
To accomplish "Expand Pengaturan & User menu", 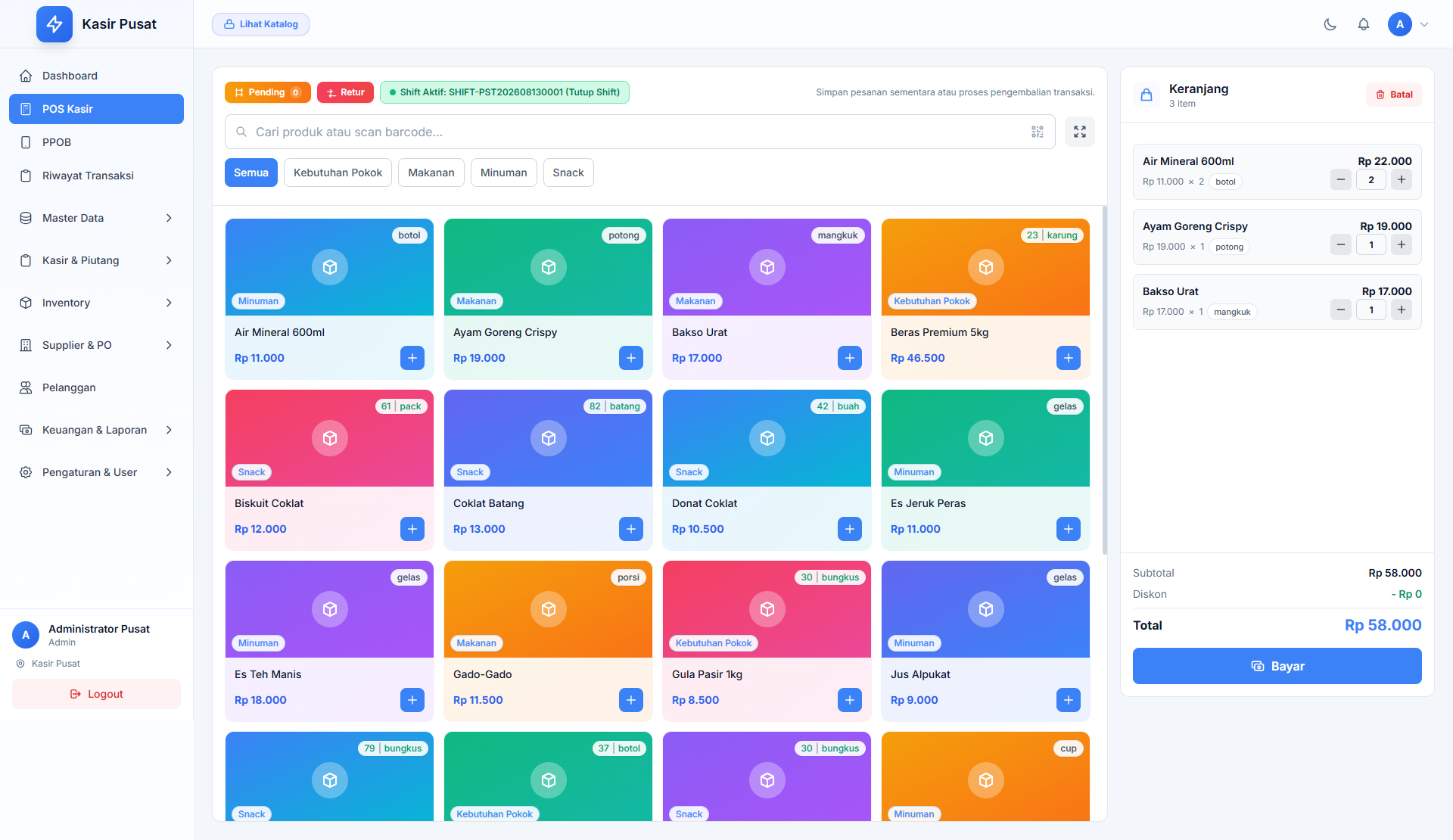I will (96, 472).
